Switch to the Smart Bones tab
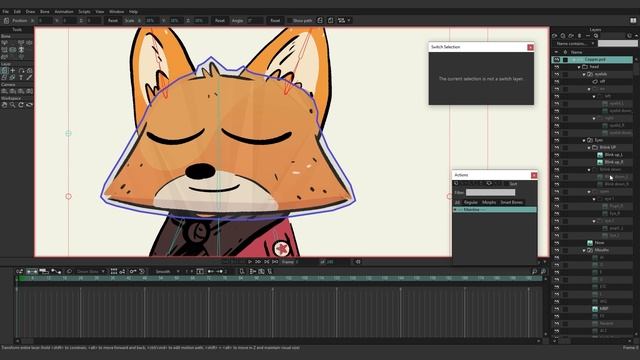Image resolution: width=640 pixels, height=360 pixels. point(511,202)
